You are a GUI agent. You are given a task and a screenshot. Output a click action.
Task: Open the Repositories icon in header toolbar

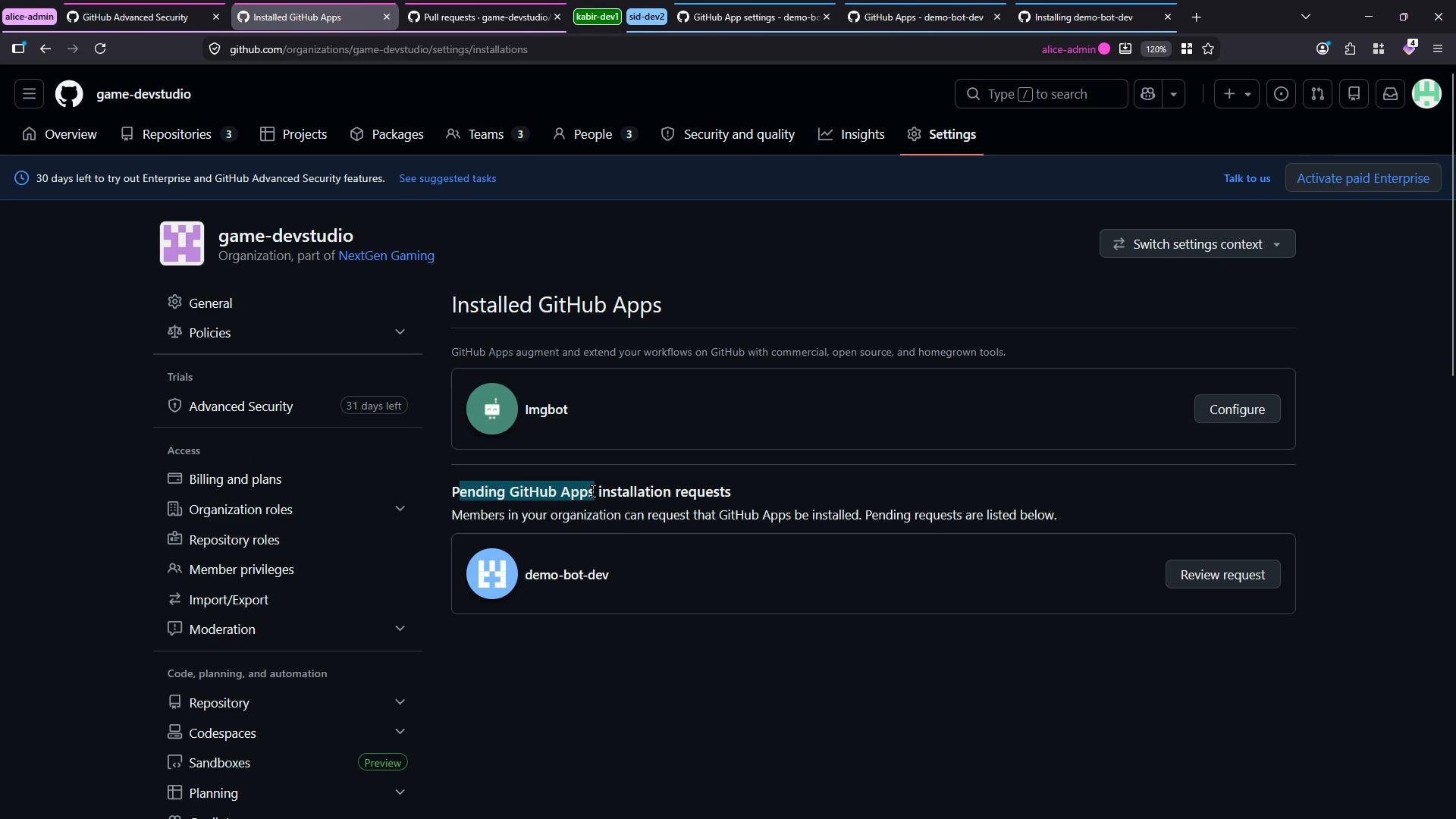click(x=1354, y=94)
